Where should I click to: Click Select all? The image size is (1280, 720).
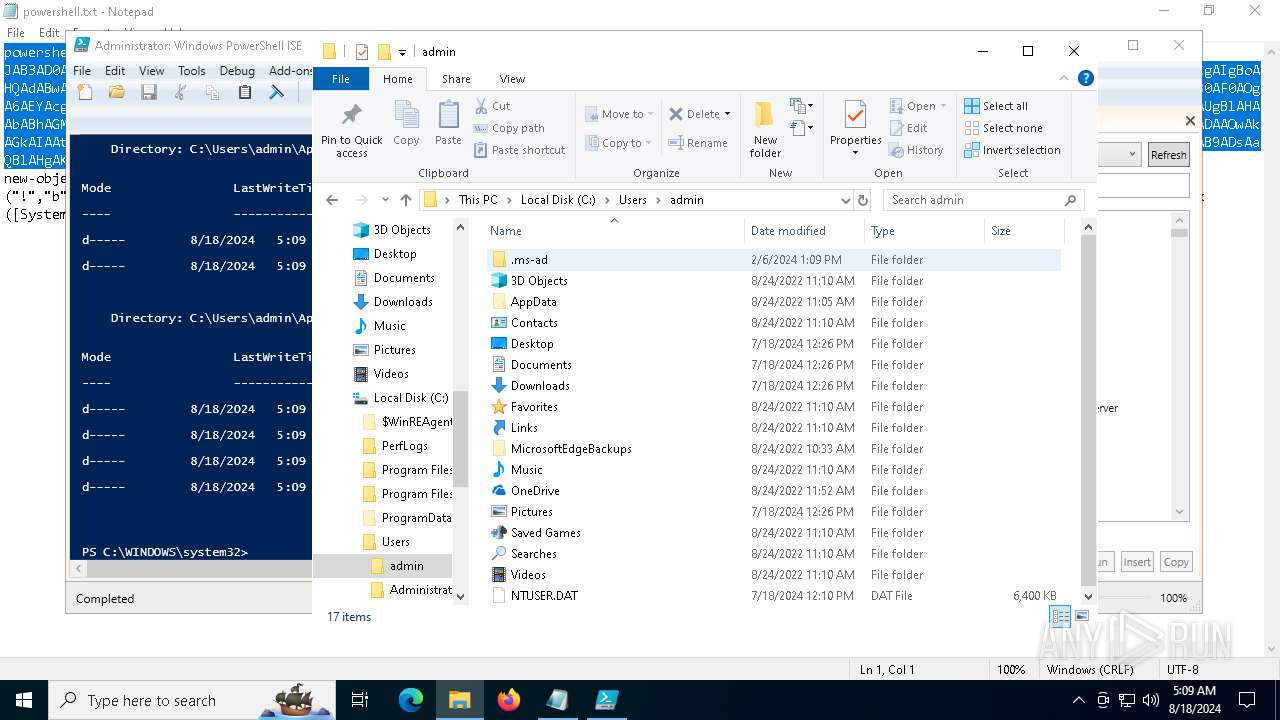(996, 106)
